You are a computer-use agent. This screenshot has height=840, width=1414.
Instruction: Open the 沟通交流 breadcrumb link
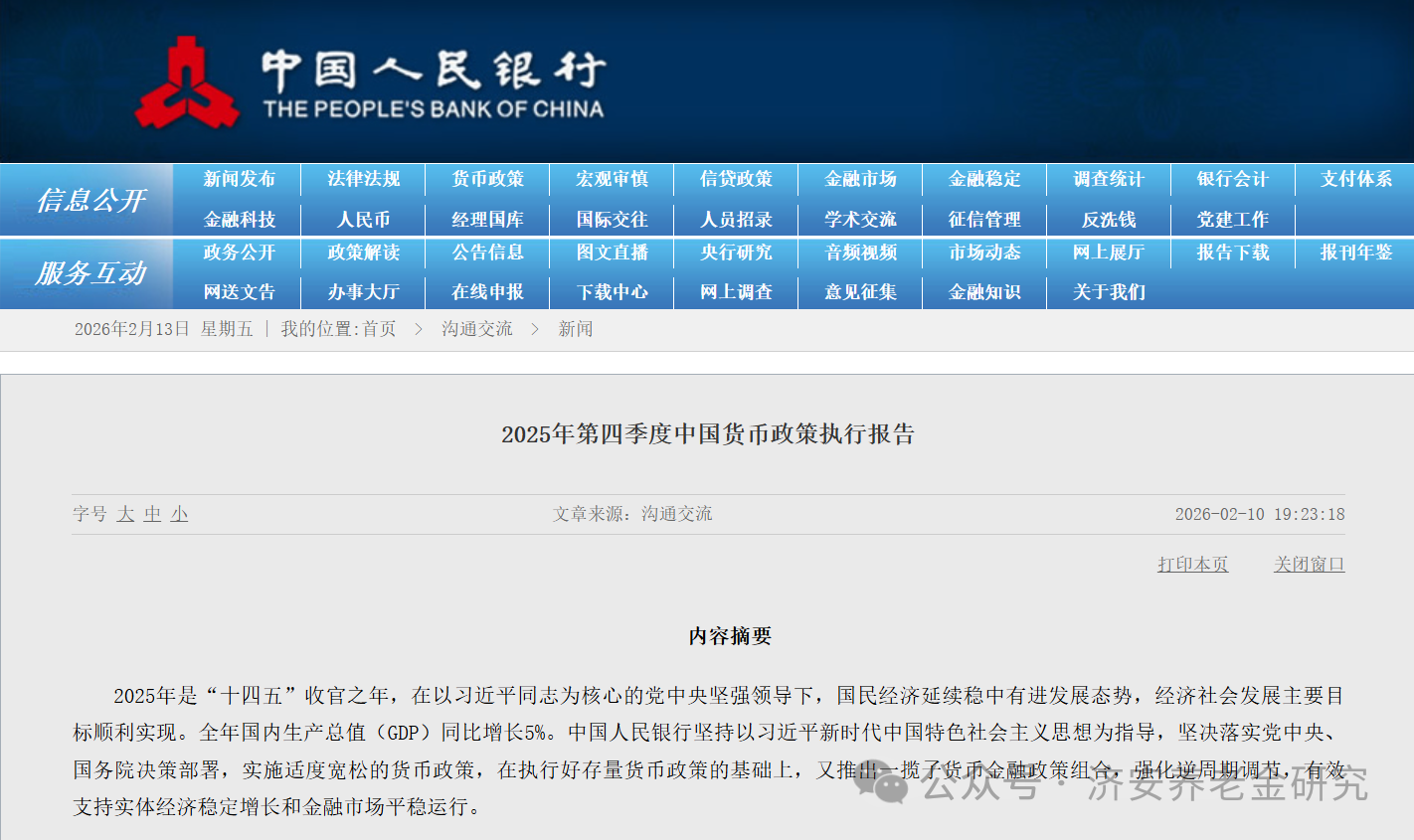(x=476, y=330)
